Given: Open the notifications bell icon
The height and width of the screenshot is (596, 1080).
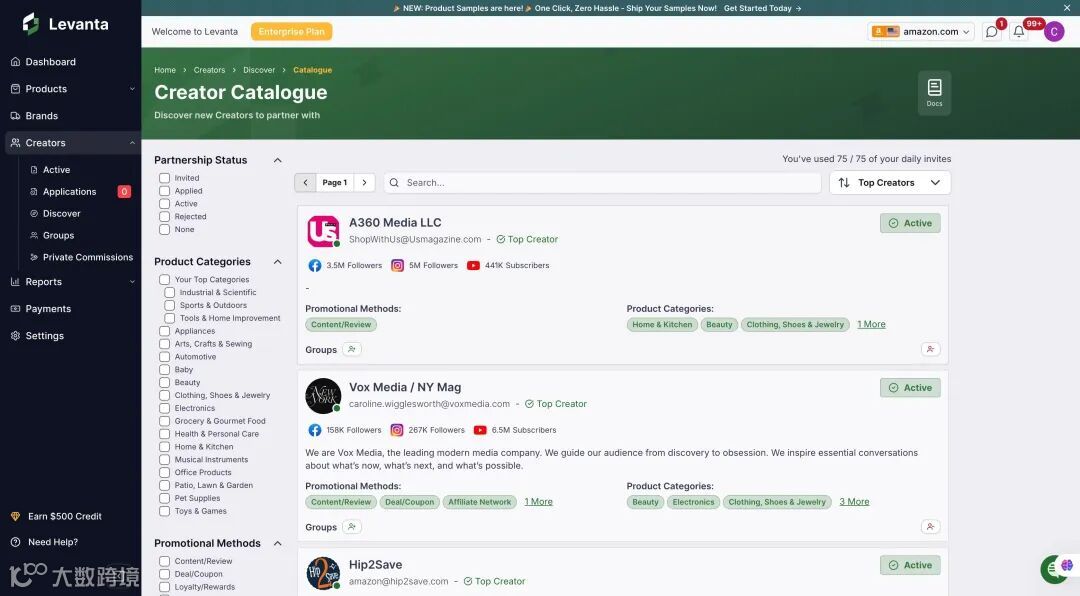Looking at the screenshot, I should [x=1019, y=32].
